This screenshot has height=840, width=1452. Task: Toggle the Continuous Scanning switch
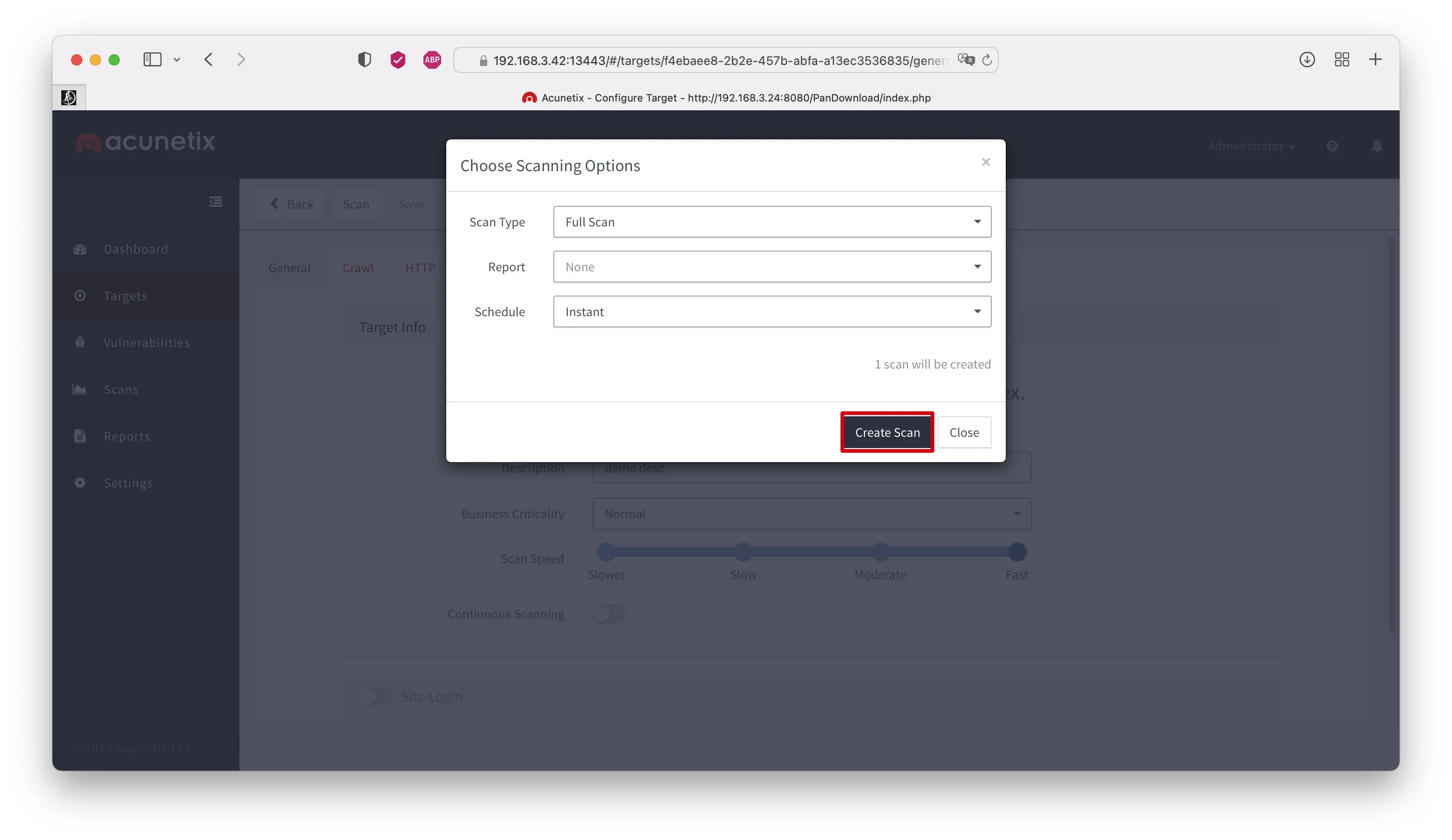click(x=609, y=614)
